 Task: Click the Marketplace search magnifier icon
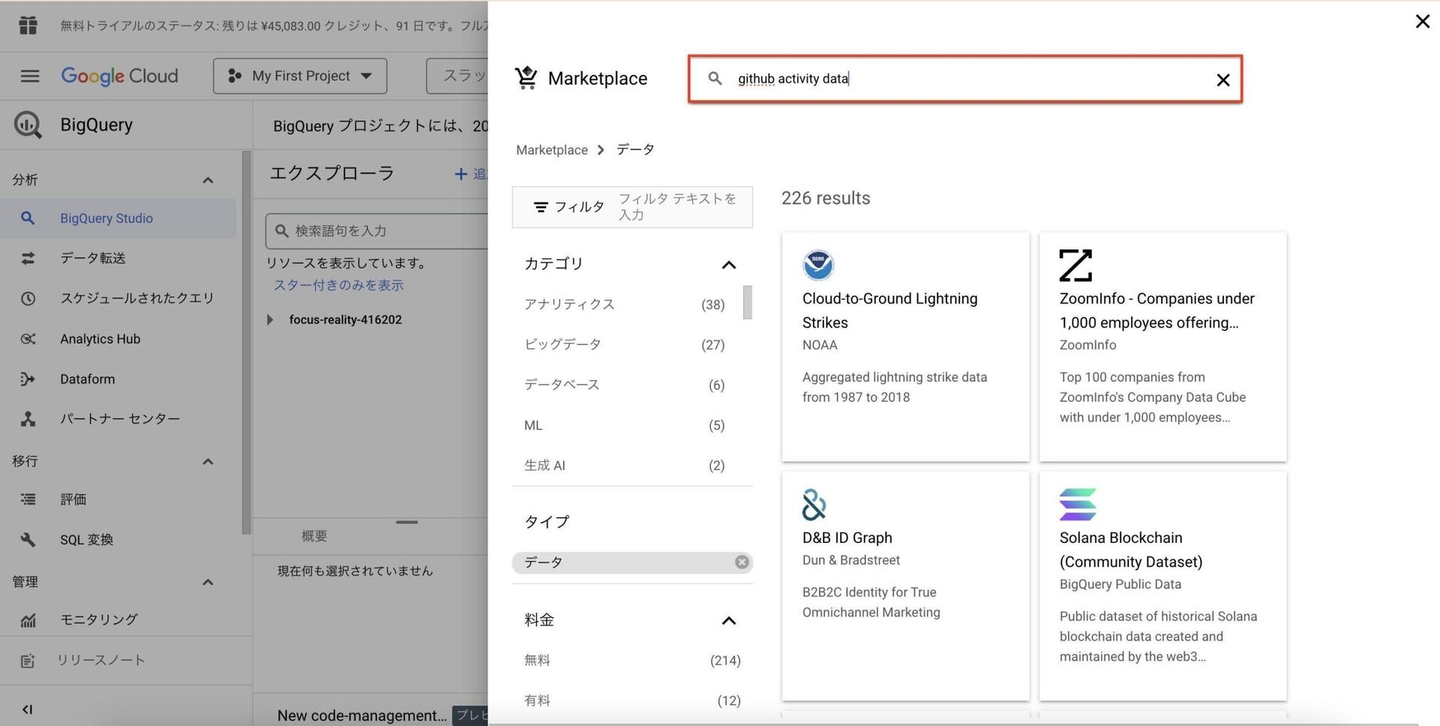click(x=715, y=79)
